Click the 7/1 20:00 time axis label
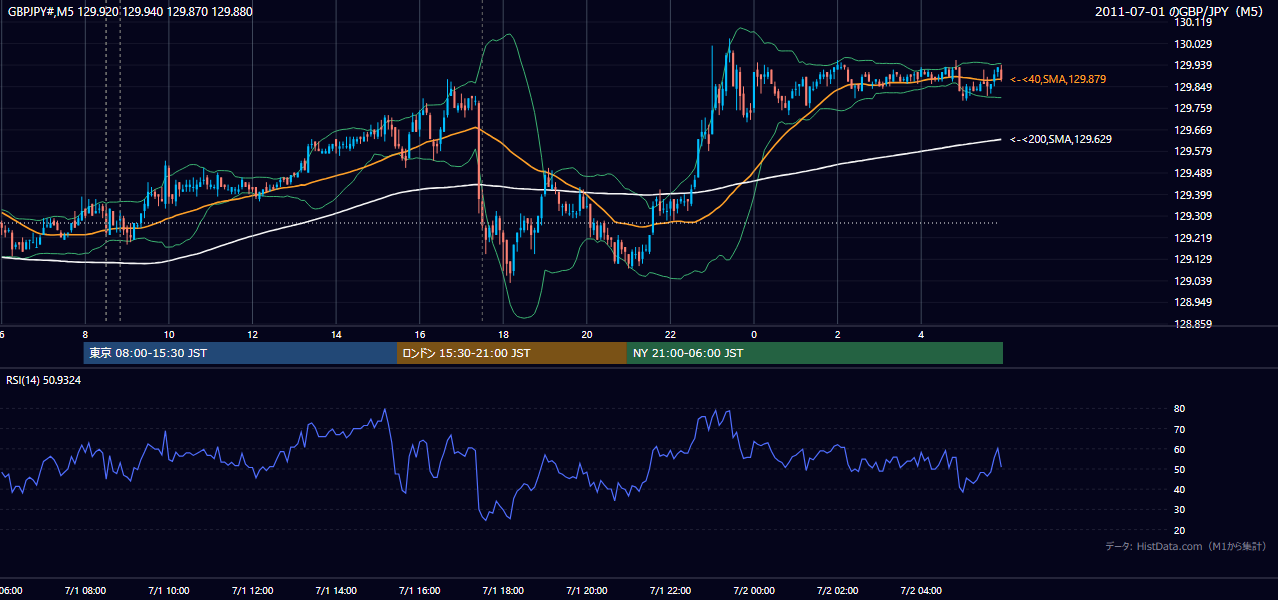 click(586, 591)
